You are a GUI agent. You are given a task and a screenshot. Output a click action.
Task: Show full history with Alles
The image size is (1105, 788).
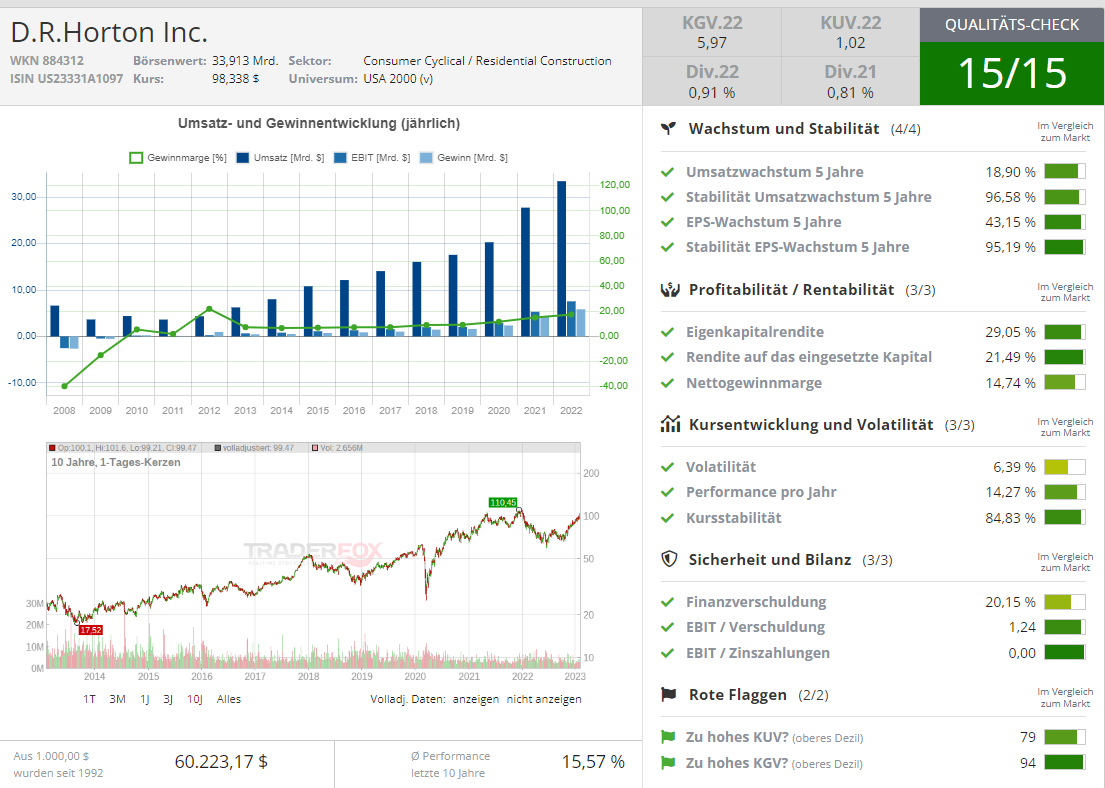(228, 699)
